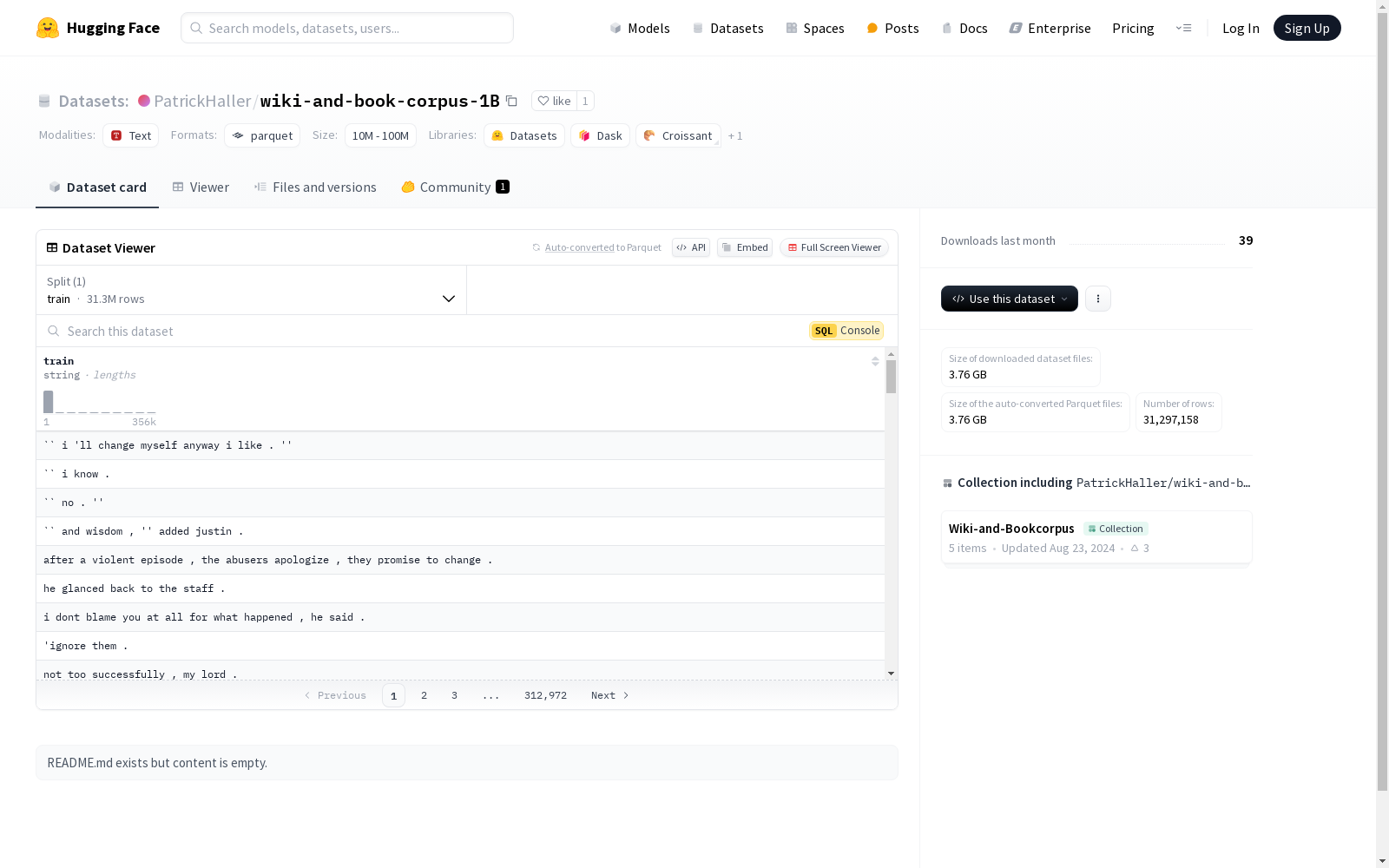This screenshot has width=1389, height=868.
Task: Go to page 2 of rows
Action: pos(424,695)
